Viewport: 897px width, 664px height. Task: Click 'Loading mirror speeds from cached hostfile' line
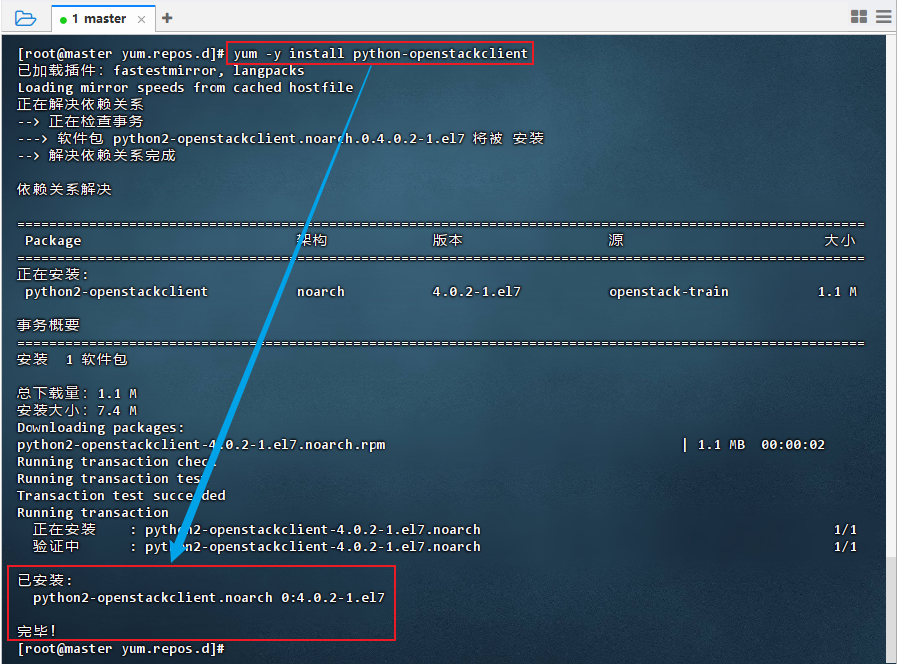coord(185,88)
